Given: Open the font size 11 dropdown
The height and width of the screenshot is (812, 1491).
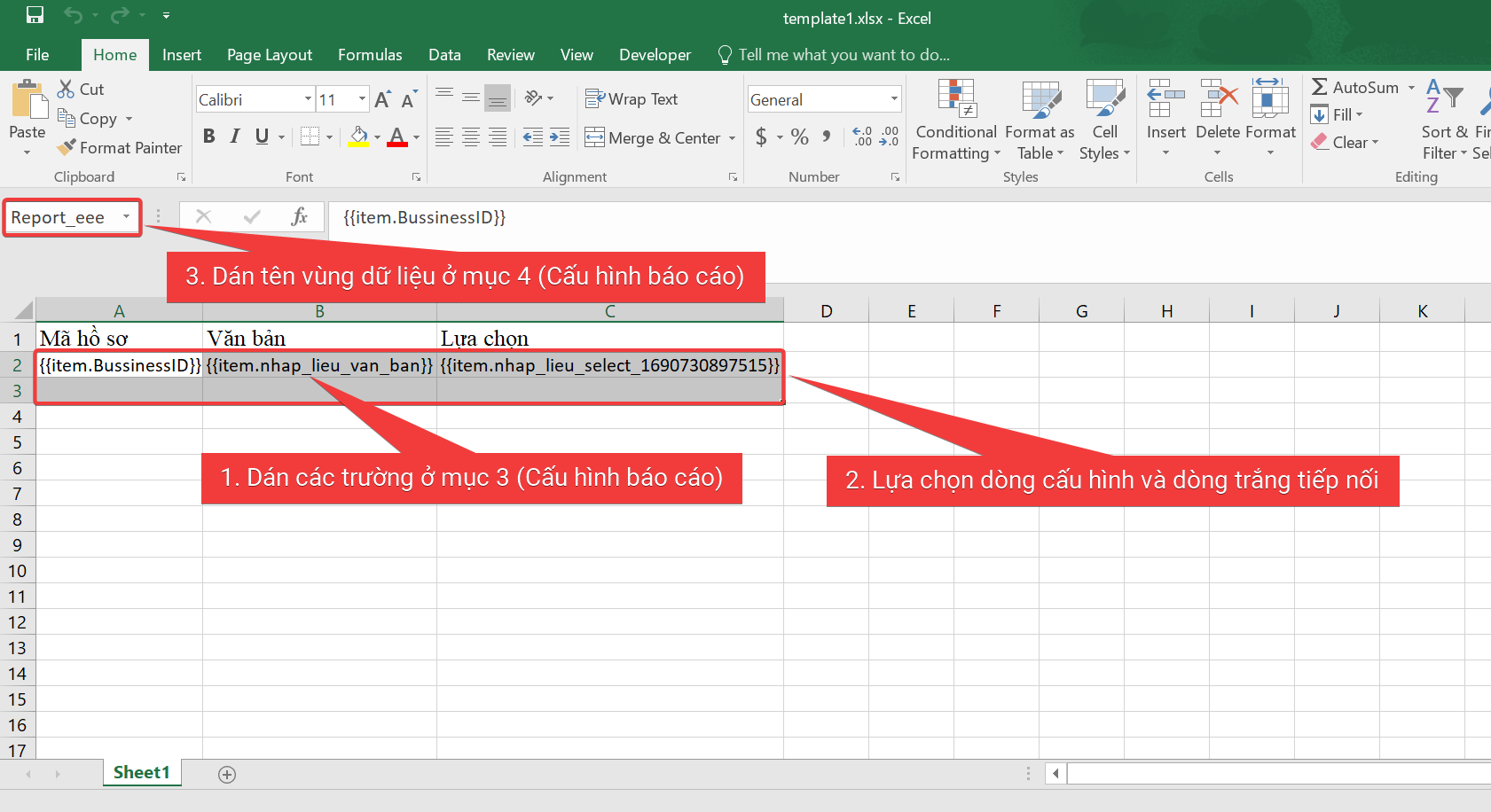Looking at the screenshot, I should pyautogui.click(x=362, y=99).
